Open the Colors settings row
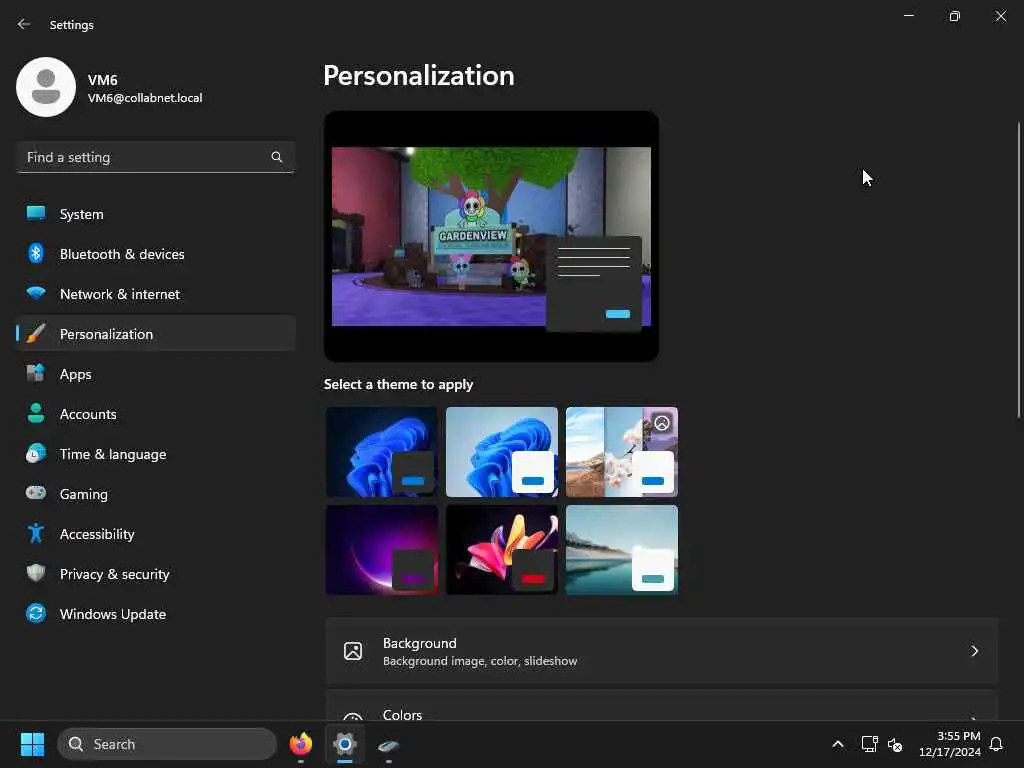The height and width of the screenshot is (768, 1024). [x=662, y=706]
